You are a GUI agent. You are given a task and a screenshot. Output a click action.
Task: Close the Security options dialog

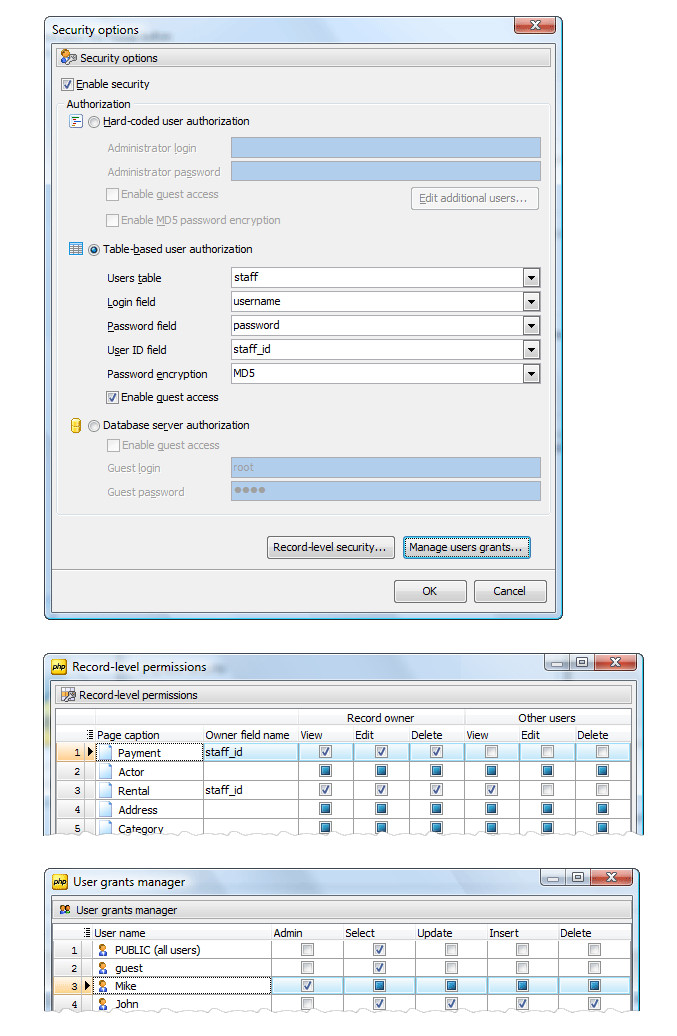(535, 25)
